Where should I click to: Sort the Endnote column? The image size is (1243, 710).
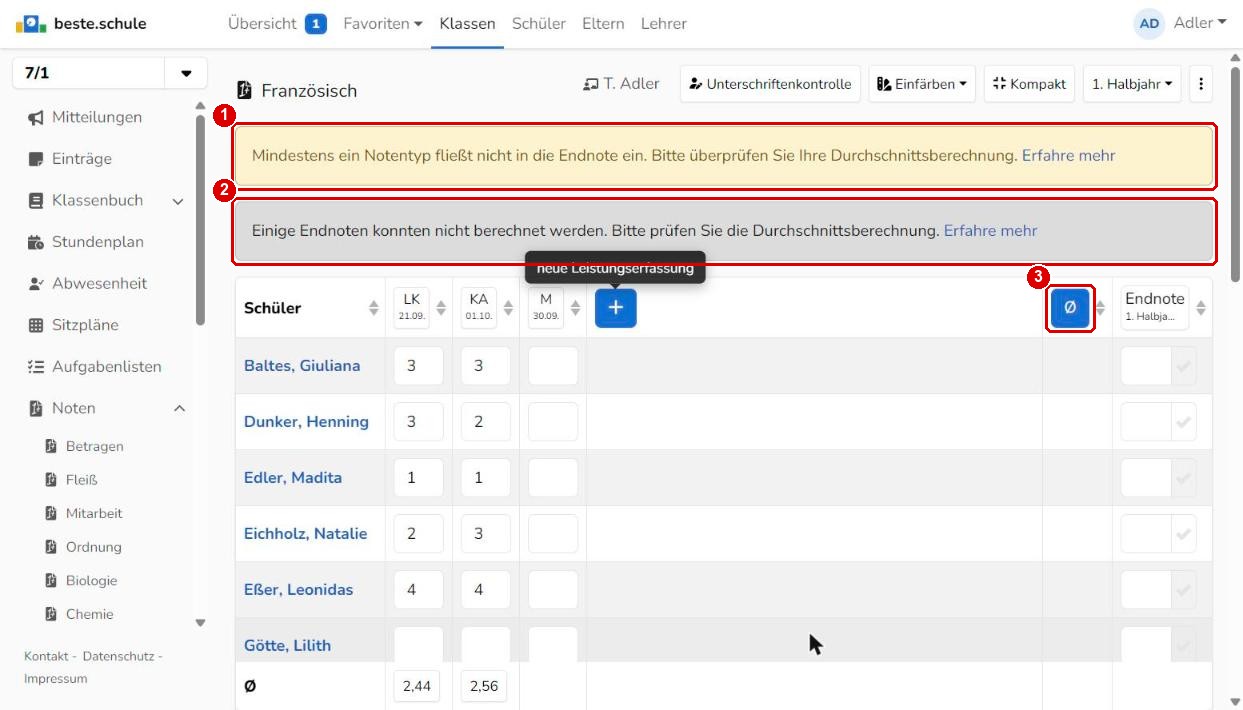[x=1201, y=308]
